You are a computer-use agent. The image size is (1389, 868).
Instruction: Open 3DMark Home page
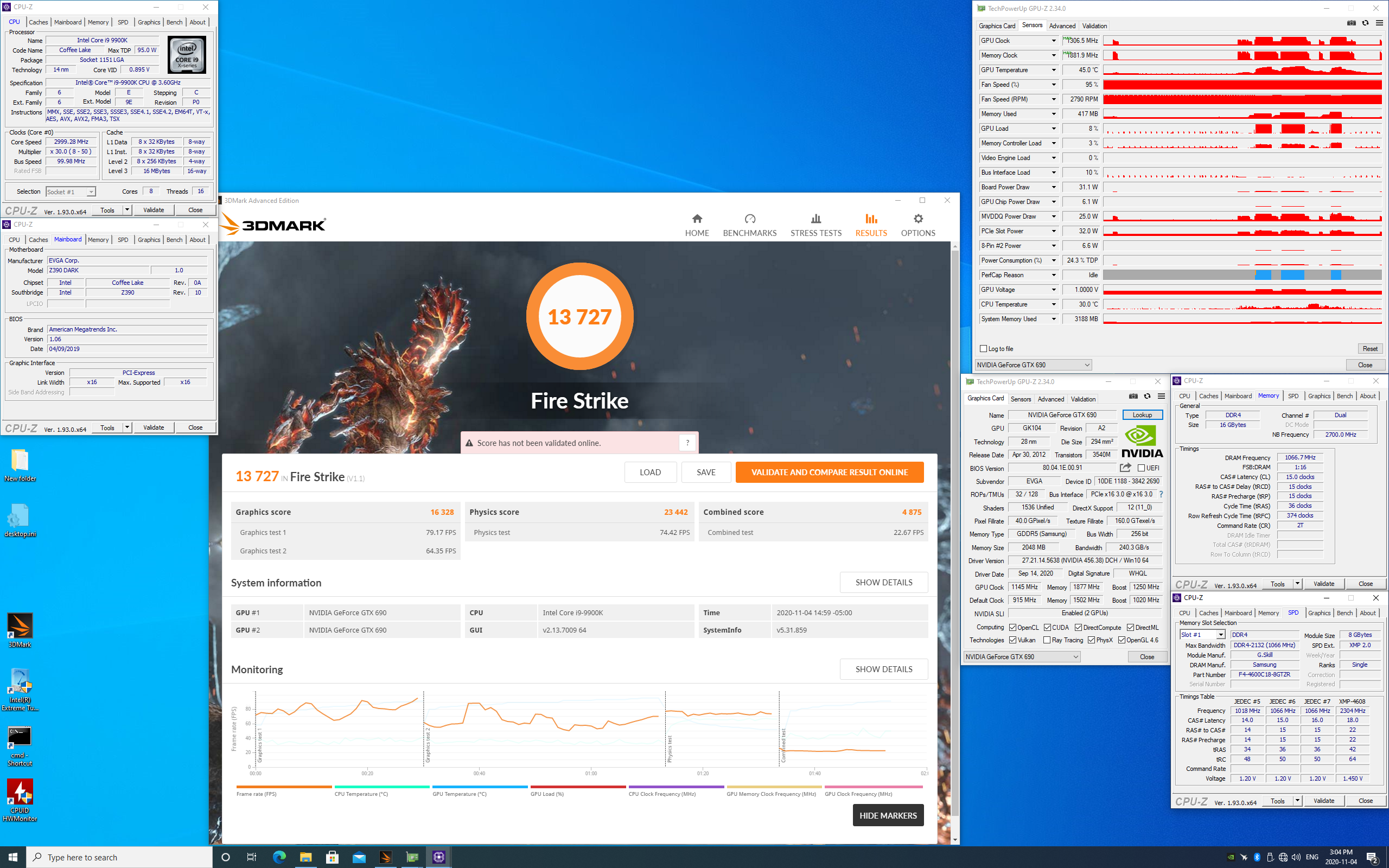697,226
